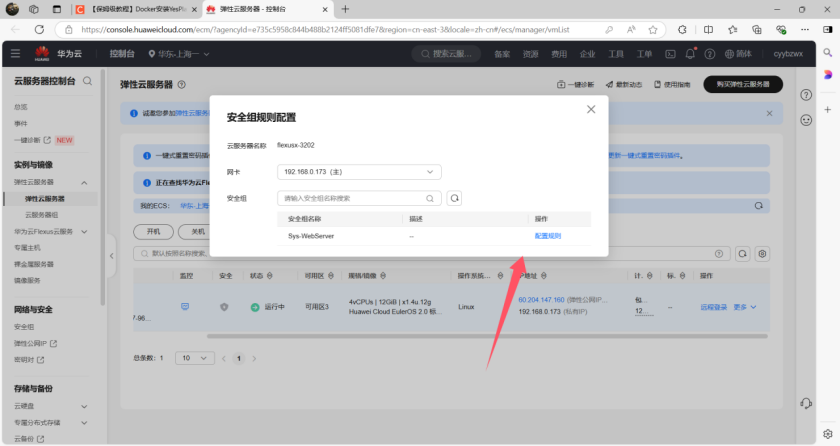
Task: Open the cyybzwx account menu
Action: coord(788,54)
